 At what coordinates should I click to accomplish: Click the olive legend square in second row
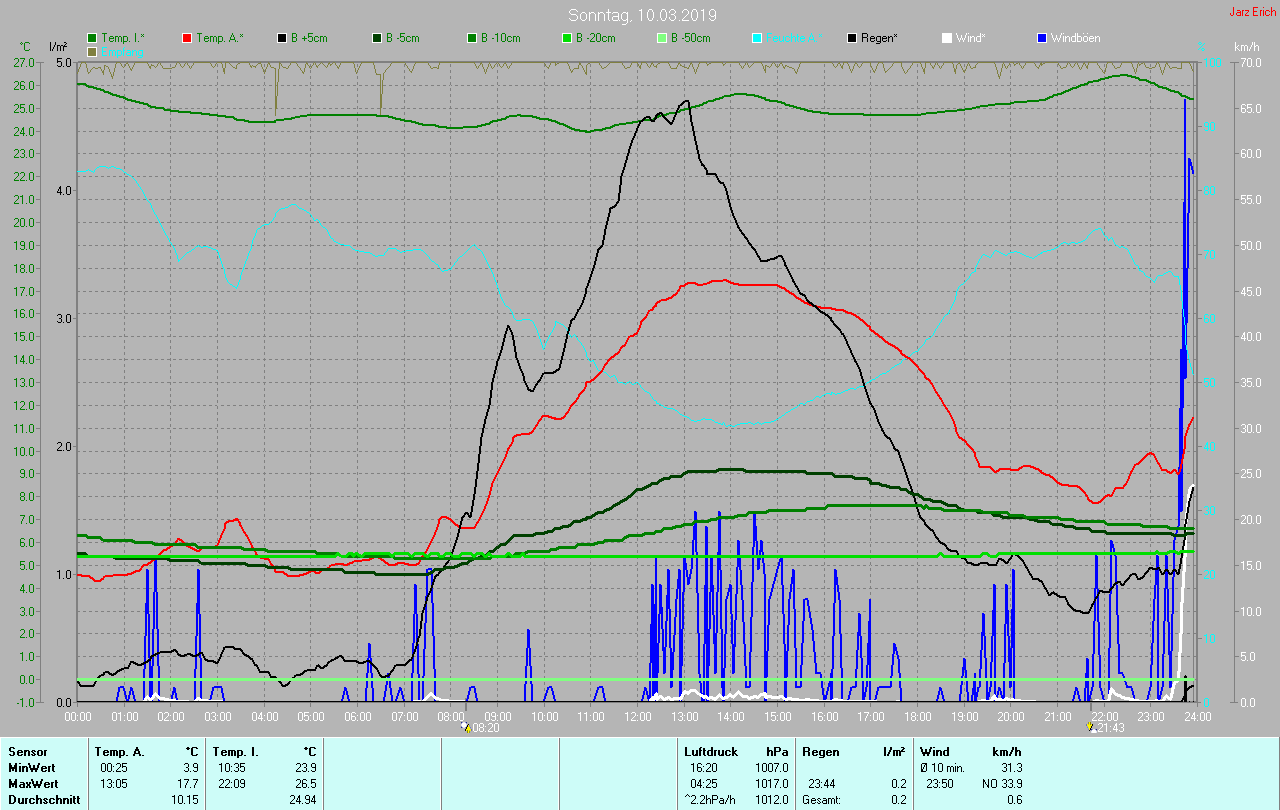point(93,51)
